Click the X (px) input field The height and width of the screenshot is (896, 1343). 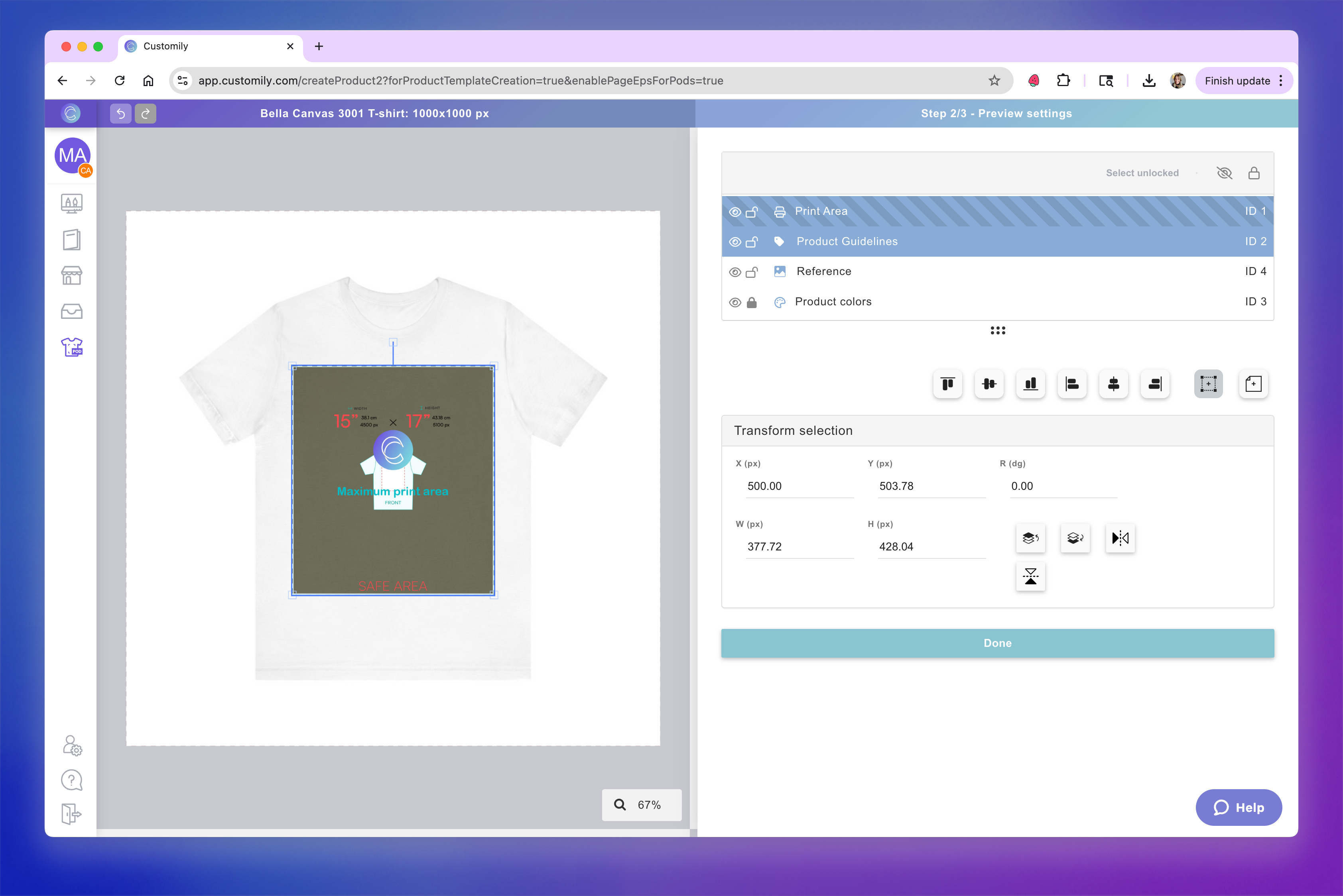point(799,486)
